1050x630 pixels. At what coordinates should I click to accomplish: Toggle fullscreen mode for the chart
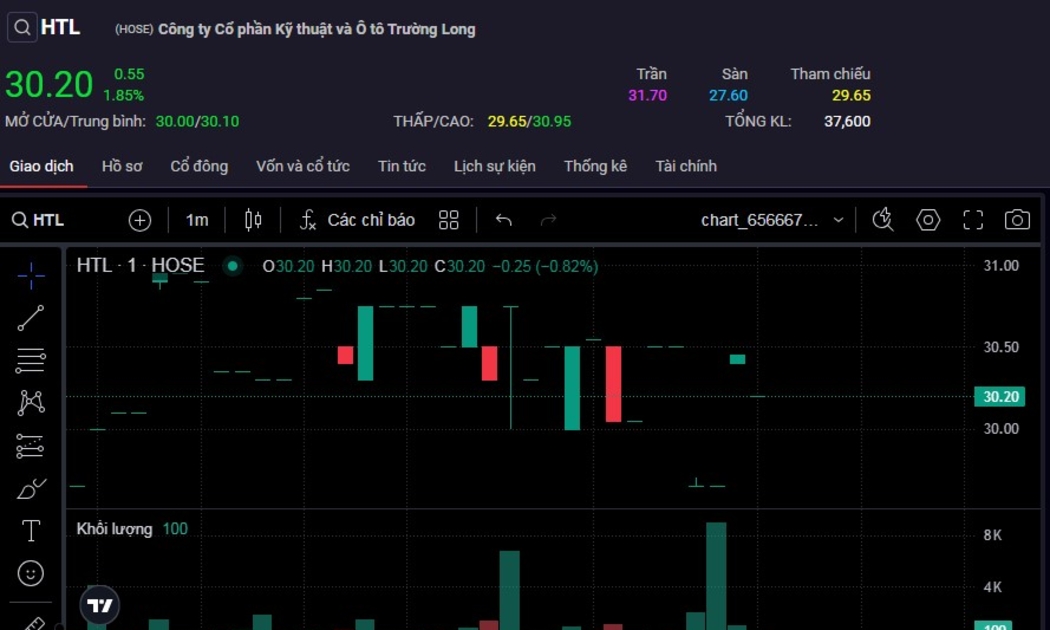973,220
